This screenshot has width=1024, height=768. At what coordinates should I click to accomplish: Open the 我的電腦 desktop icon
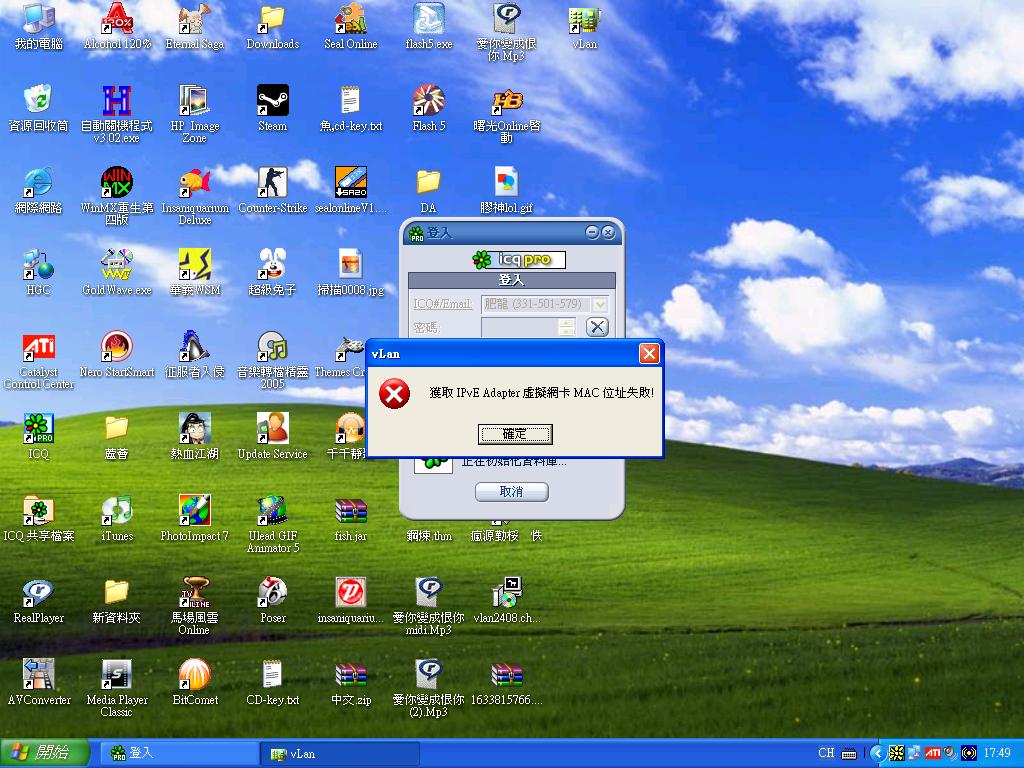coord(38,27)
